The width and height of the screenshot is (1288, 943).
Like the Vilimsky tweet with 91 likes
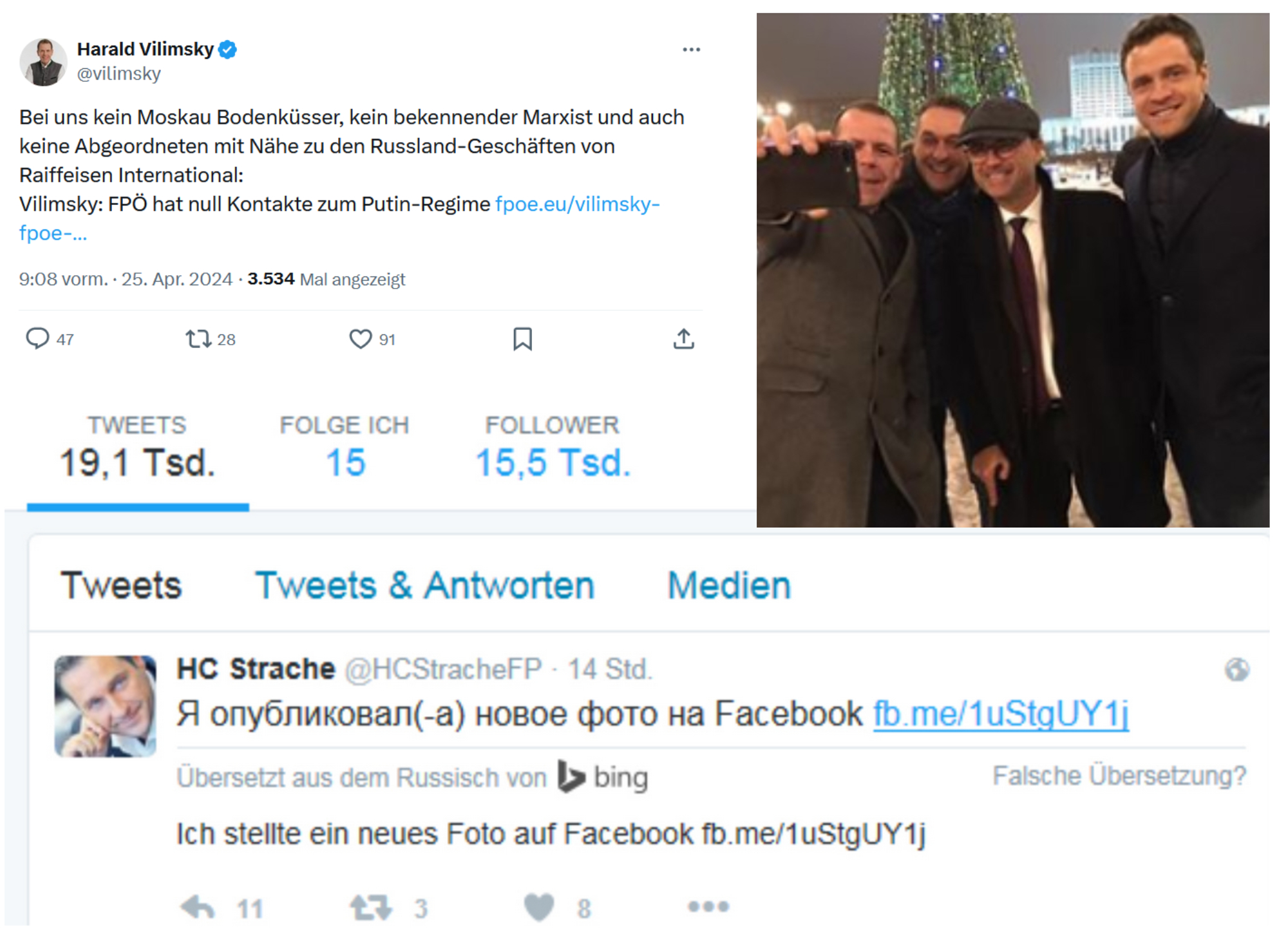tap(360, 339)
